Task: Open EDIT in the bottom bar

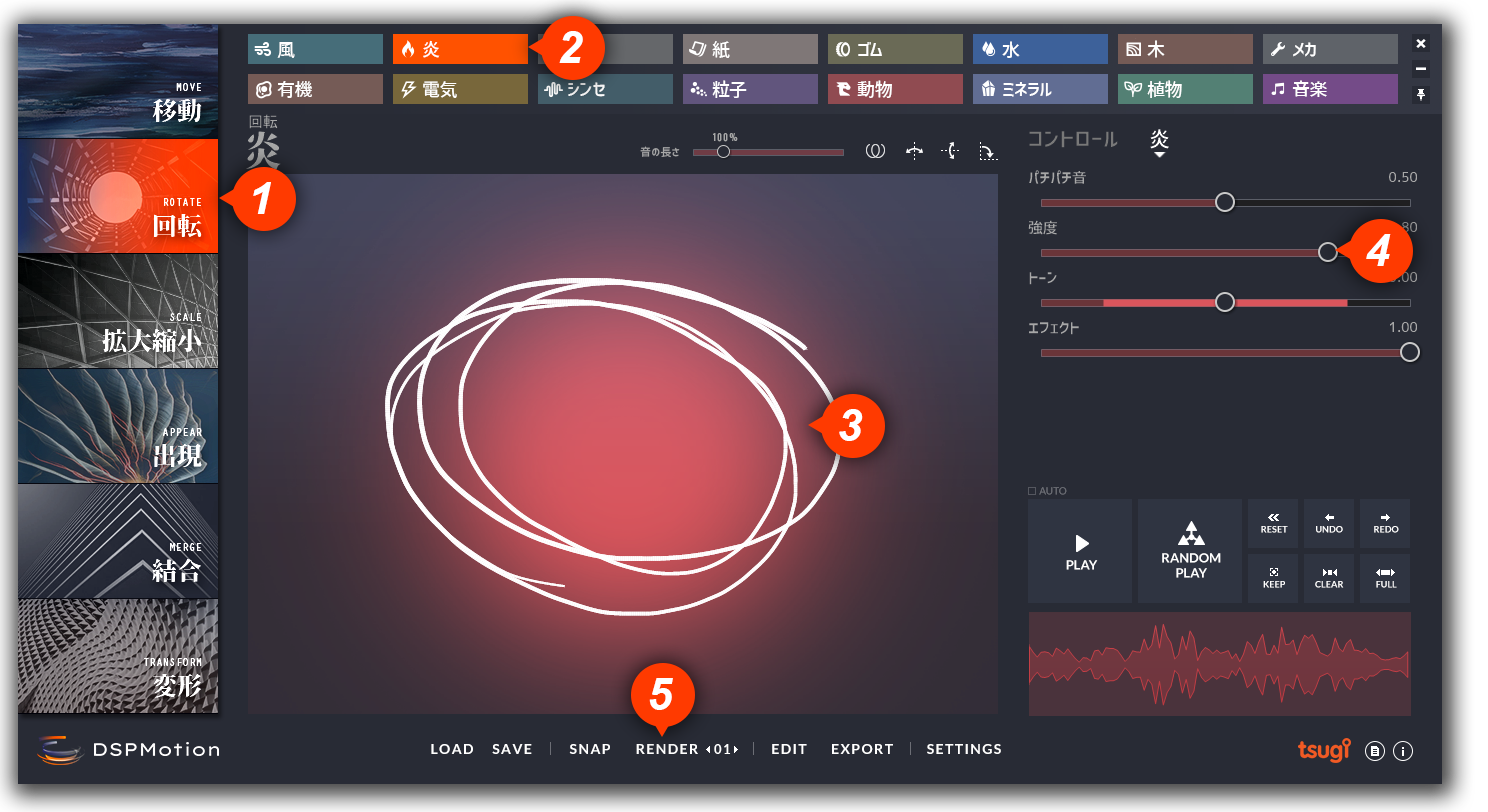Action: tap(789, 749)
